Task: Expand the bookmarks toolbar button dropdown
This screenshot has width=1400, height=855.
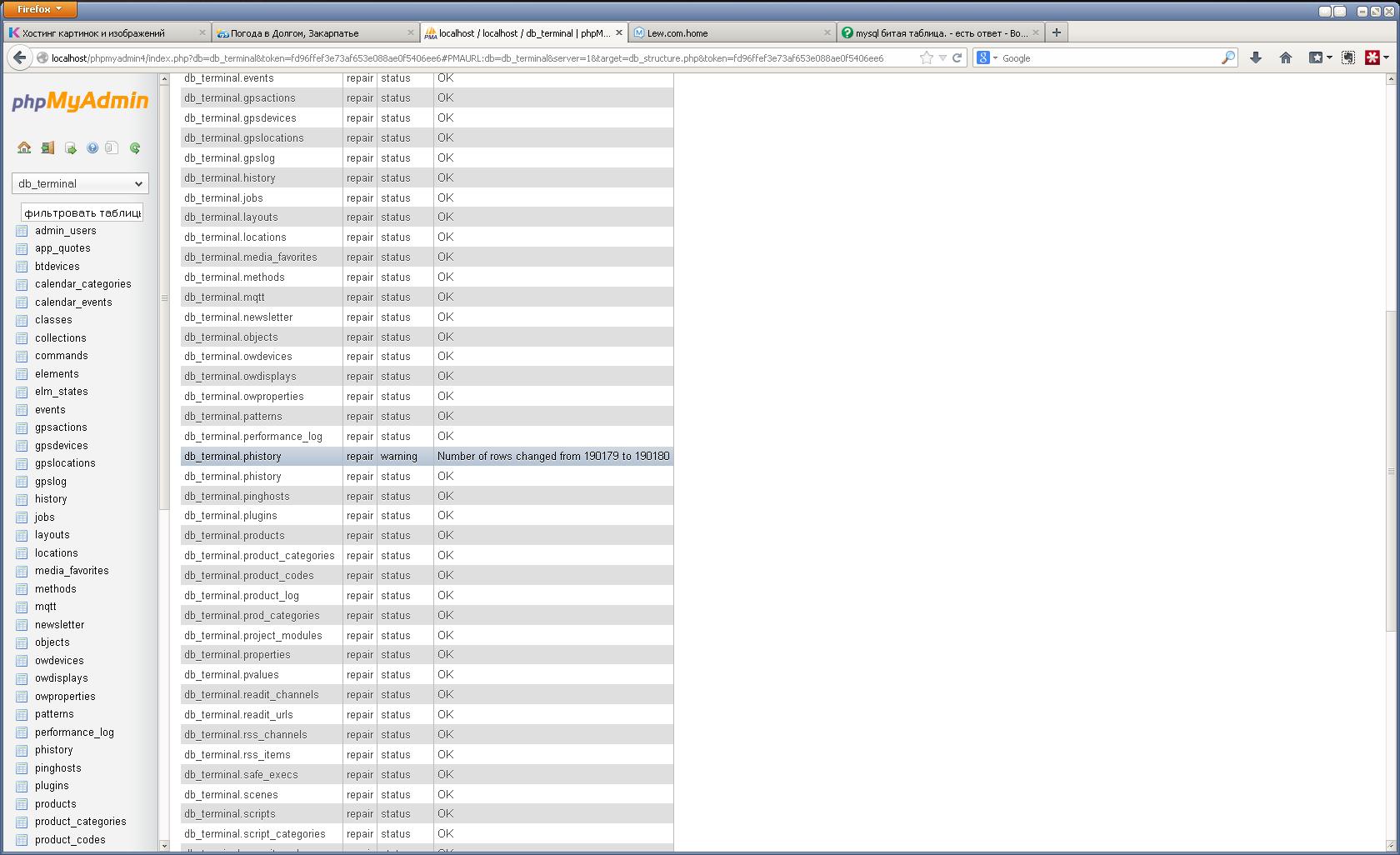Action: click(1329, 57)
